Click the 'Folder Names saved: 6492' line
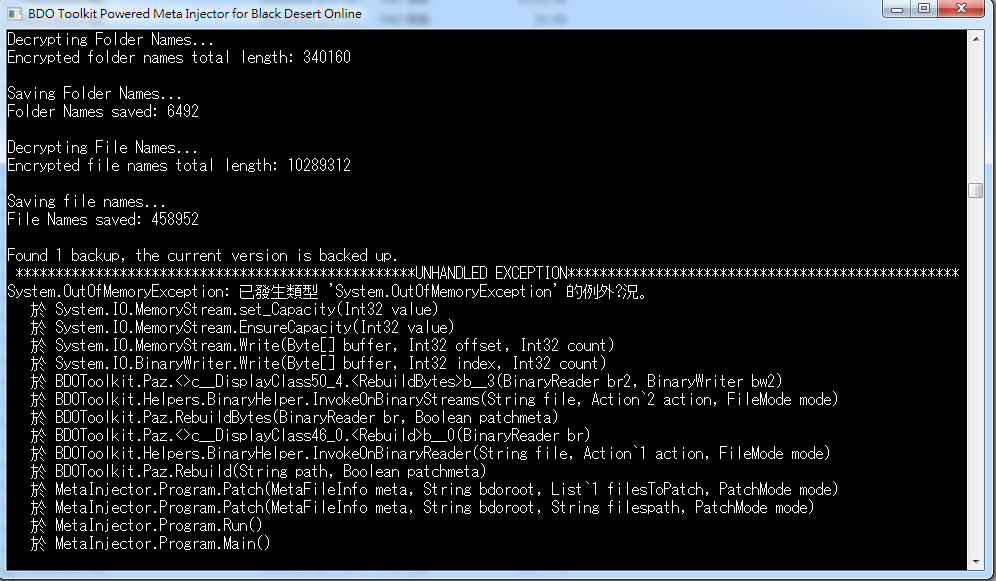Screen dimensions: 996x581 click(103, 111)
